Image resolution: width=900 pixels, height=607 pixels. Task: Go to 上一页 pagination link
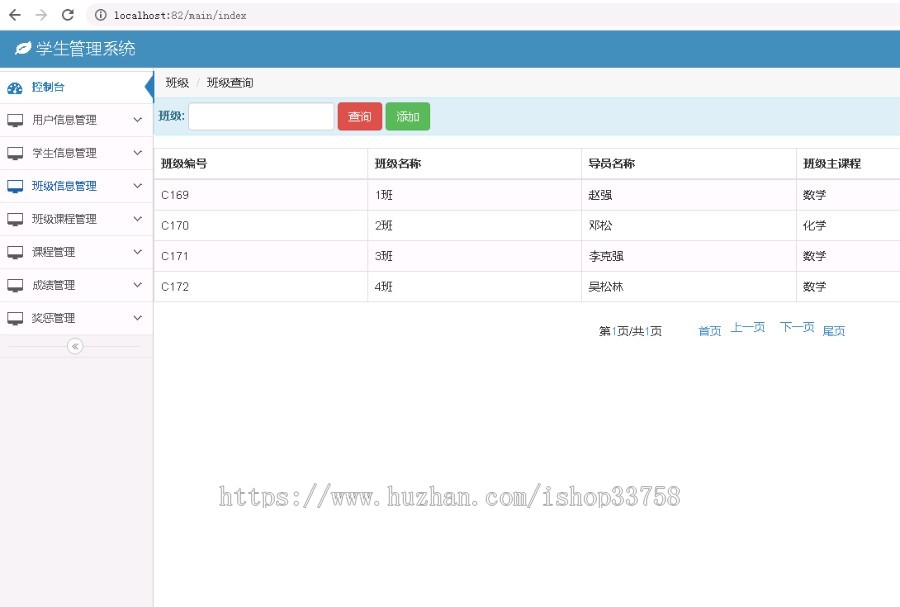748,327
